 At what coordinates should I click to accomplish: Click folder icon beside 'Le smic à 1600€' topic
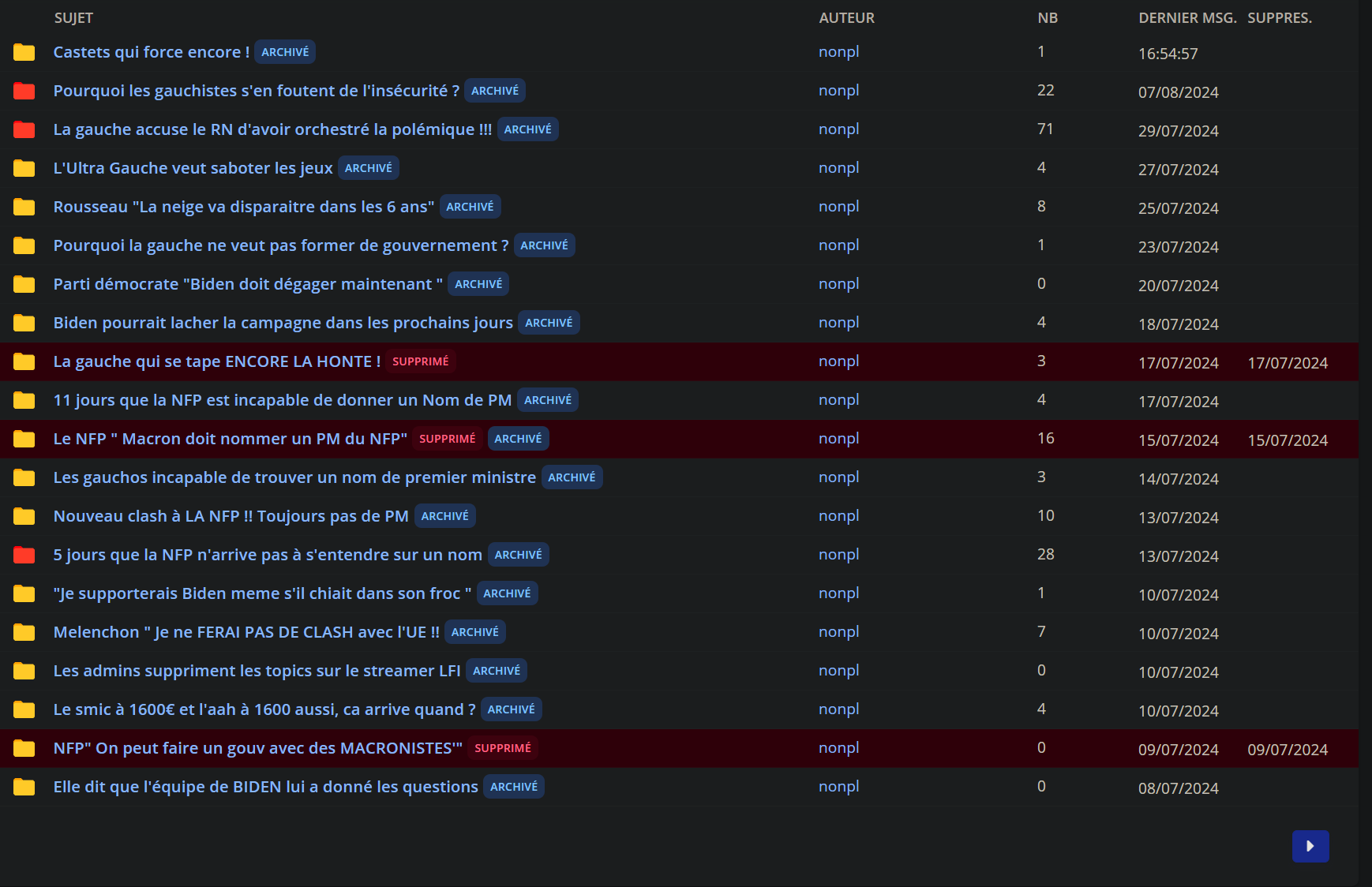pyautogui.click(x=24, y=709)
